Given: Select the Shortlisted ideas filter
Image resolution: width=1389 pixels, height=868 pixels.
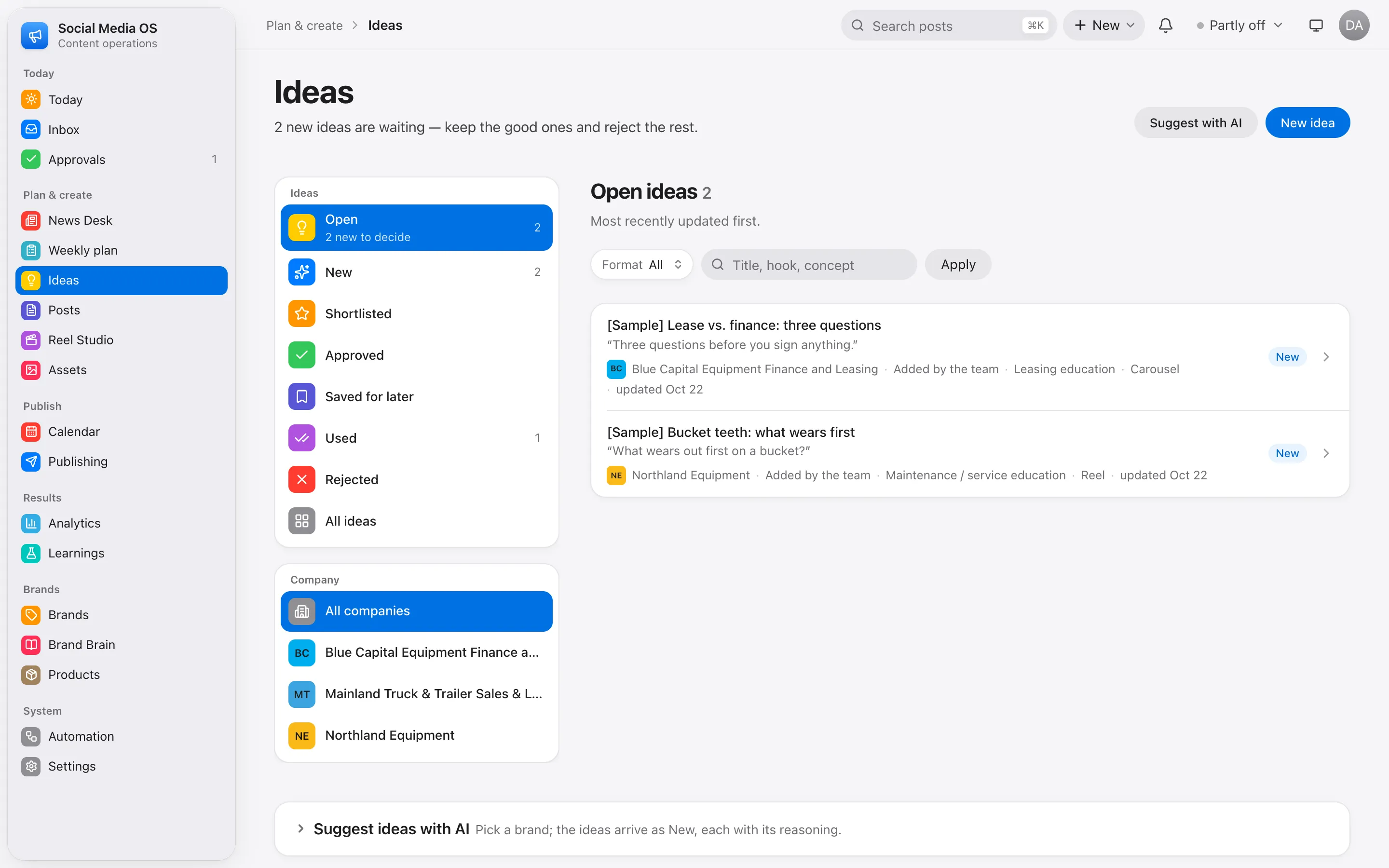Looking at the screenshot, I should coord(416,313).
